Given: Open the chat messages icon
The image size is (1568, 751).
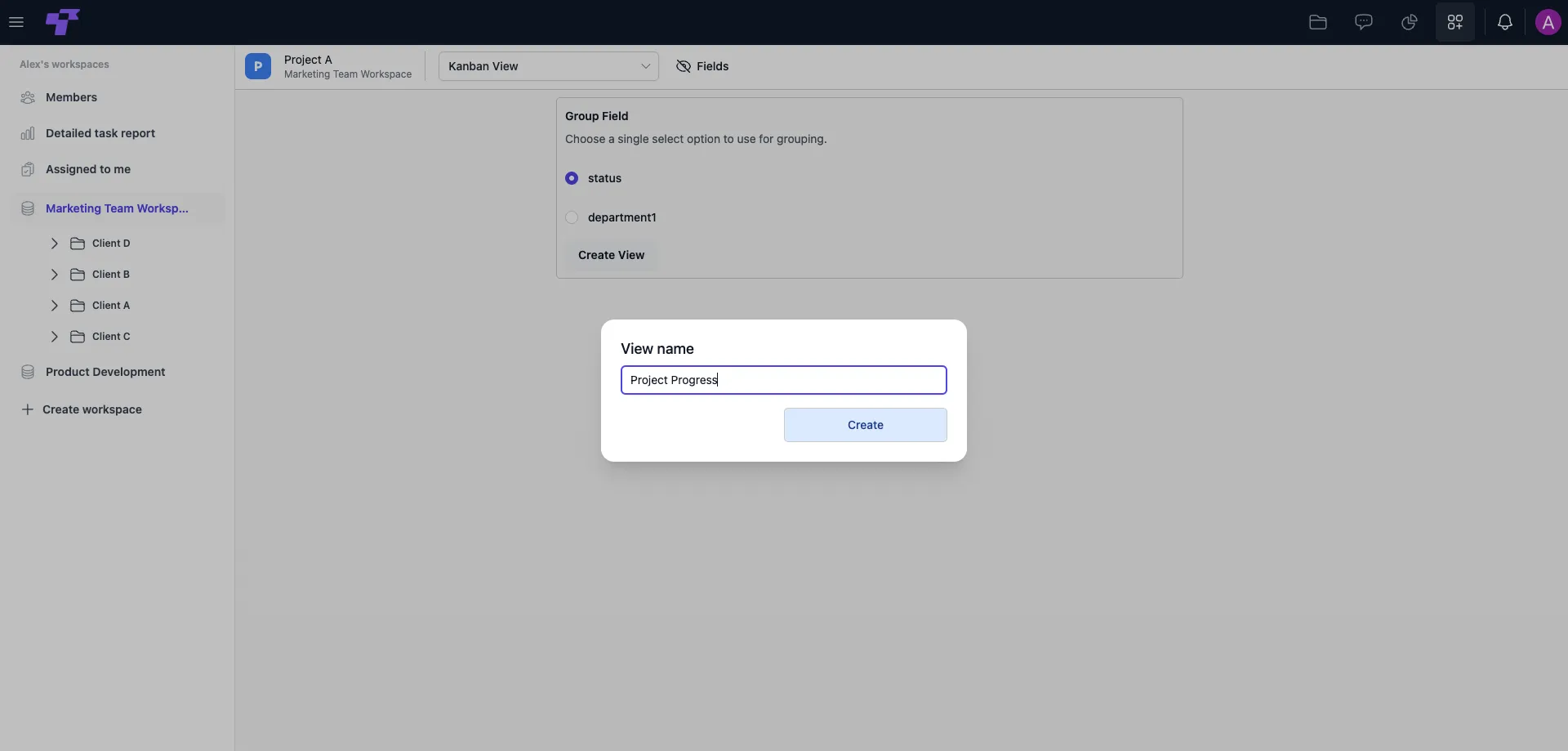Looking at the screenshot, I should [1364, 22].
